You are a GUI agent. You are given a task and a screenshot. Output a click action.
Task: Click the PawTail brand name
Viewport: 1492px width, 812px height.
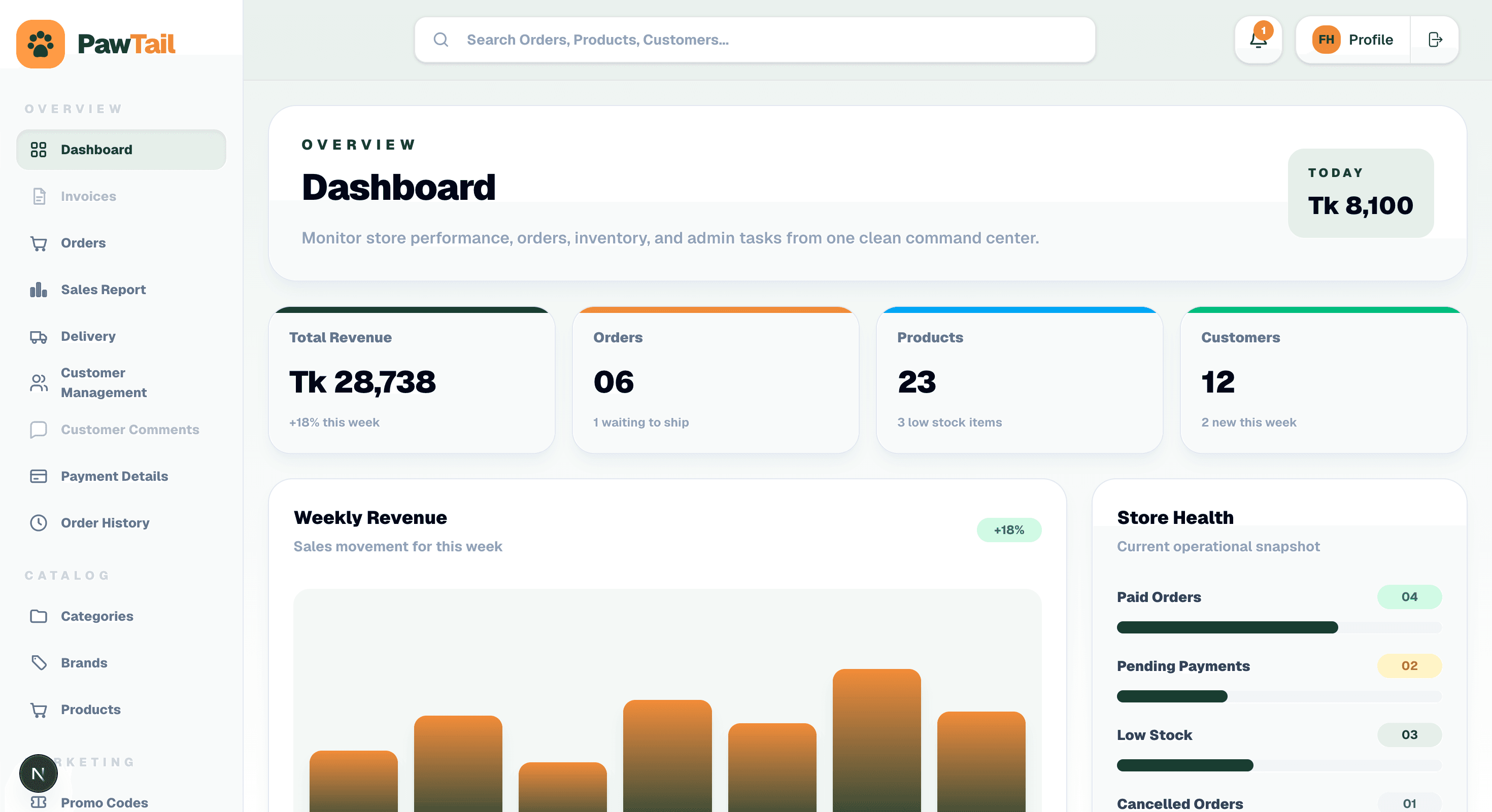tap(126, 44)
